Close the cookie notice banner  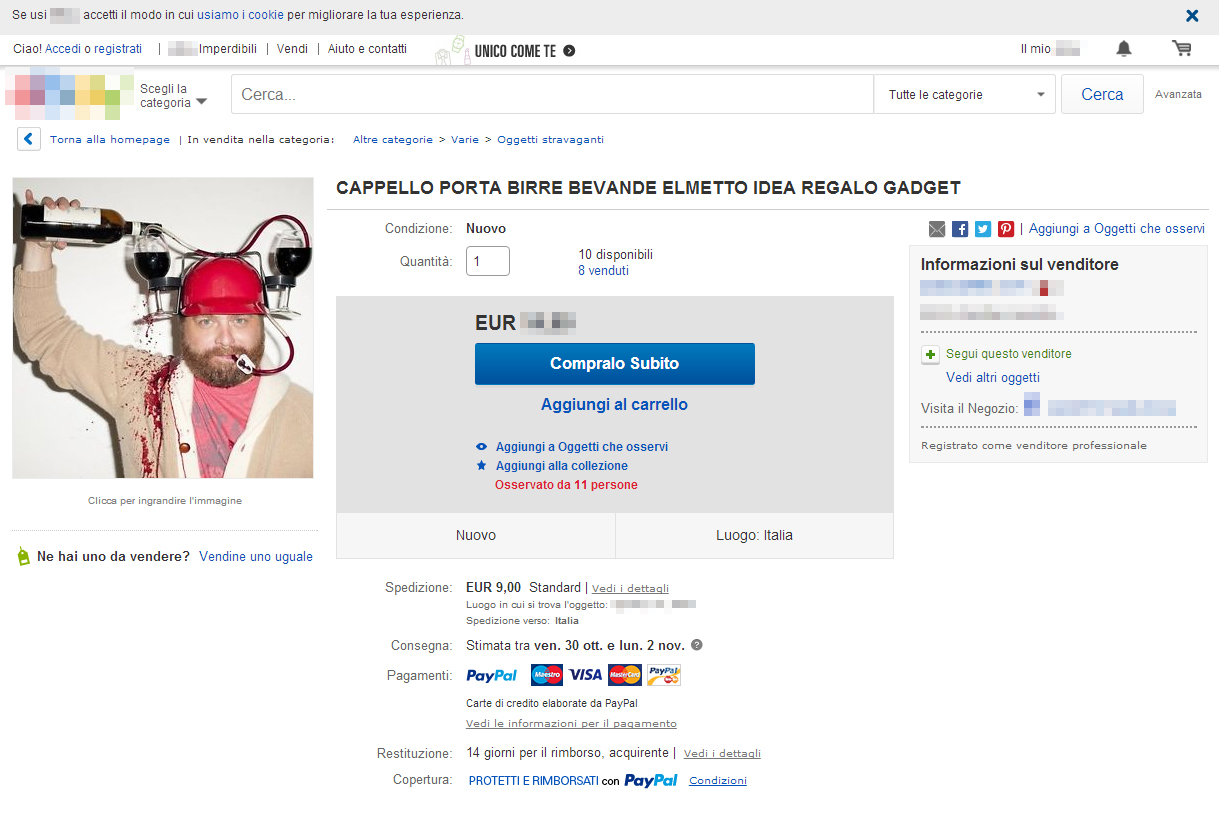coord(1192,16)
